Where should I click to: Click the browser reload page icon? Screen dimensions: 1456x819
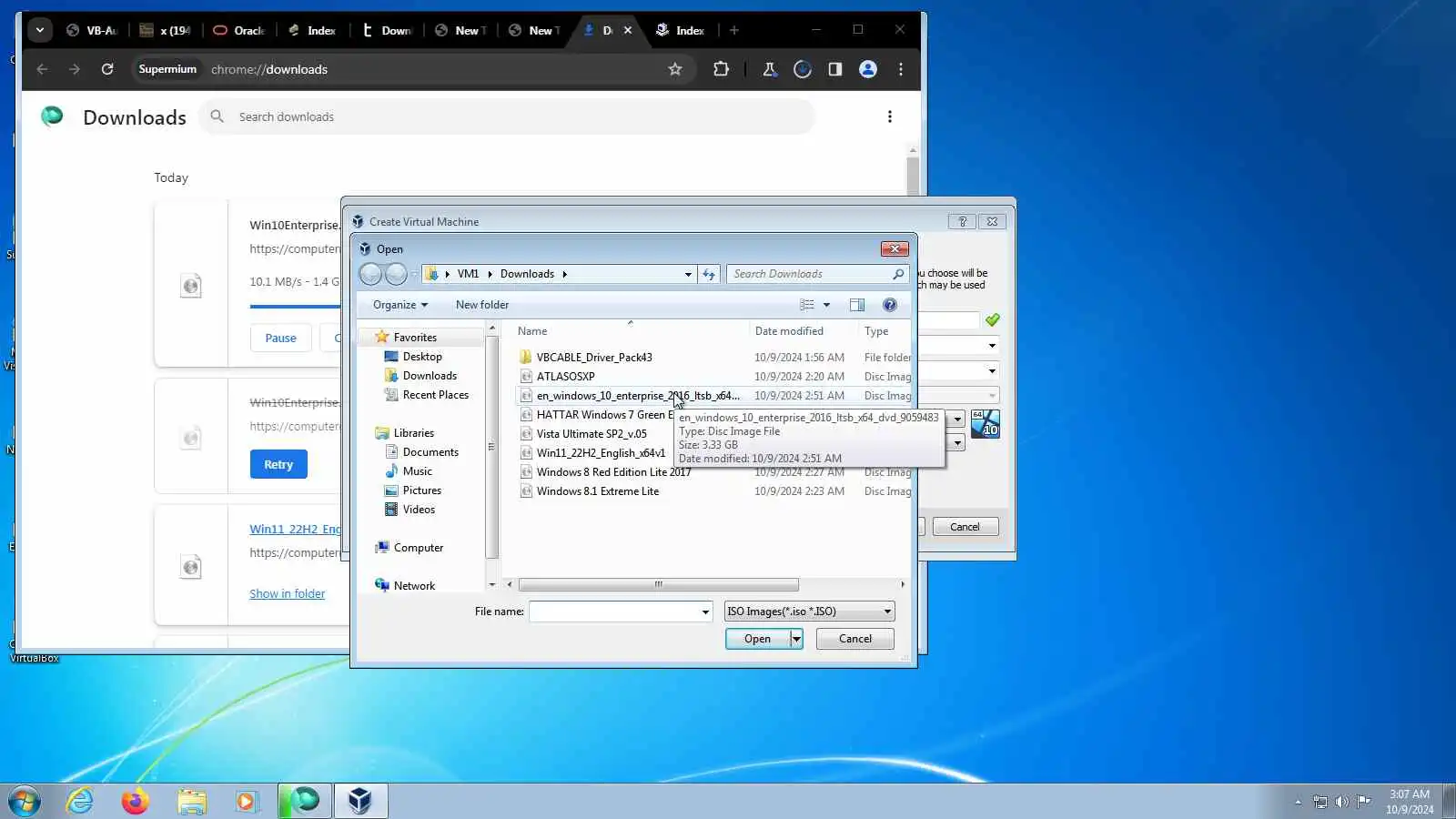107,69
